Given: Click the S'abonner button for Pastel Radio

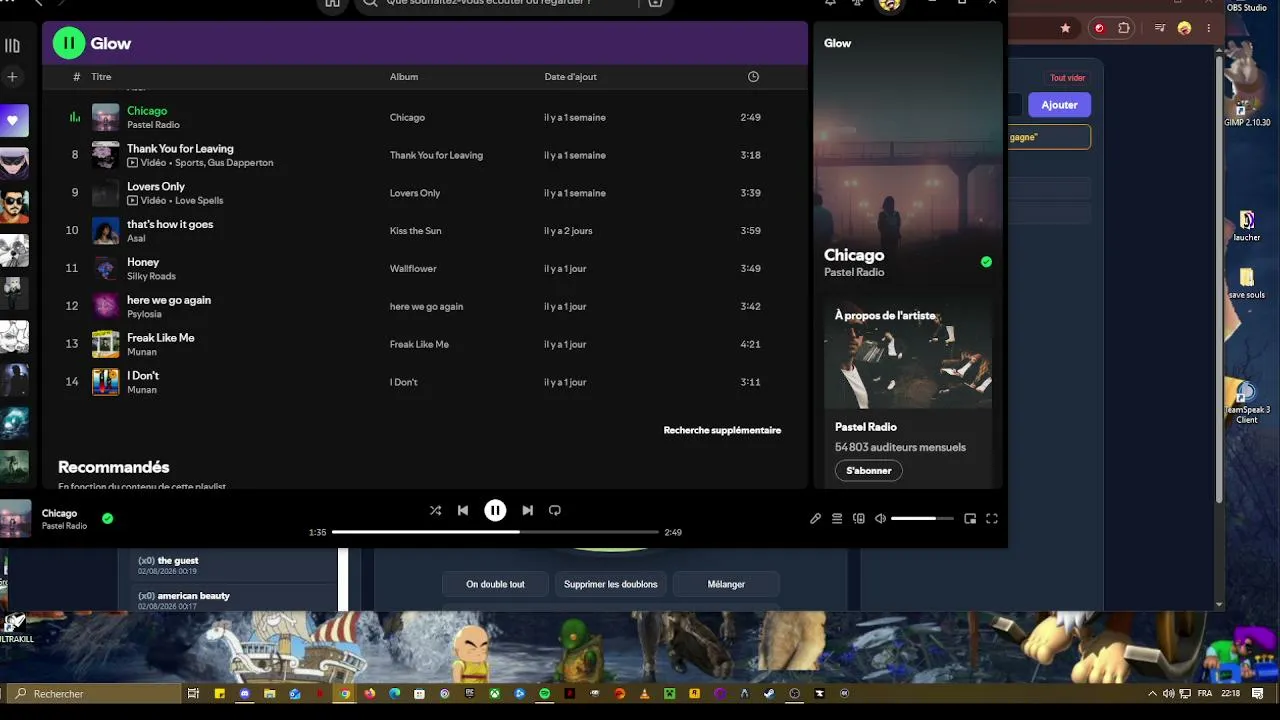Looking at the screenshot, I should click(x=869, y=470).
